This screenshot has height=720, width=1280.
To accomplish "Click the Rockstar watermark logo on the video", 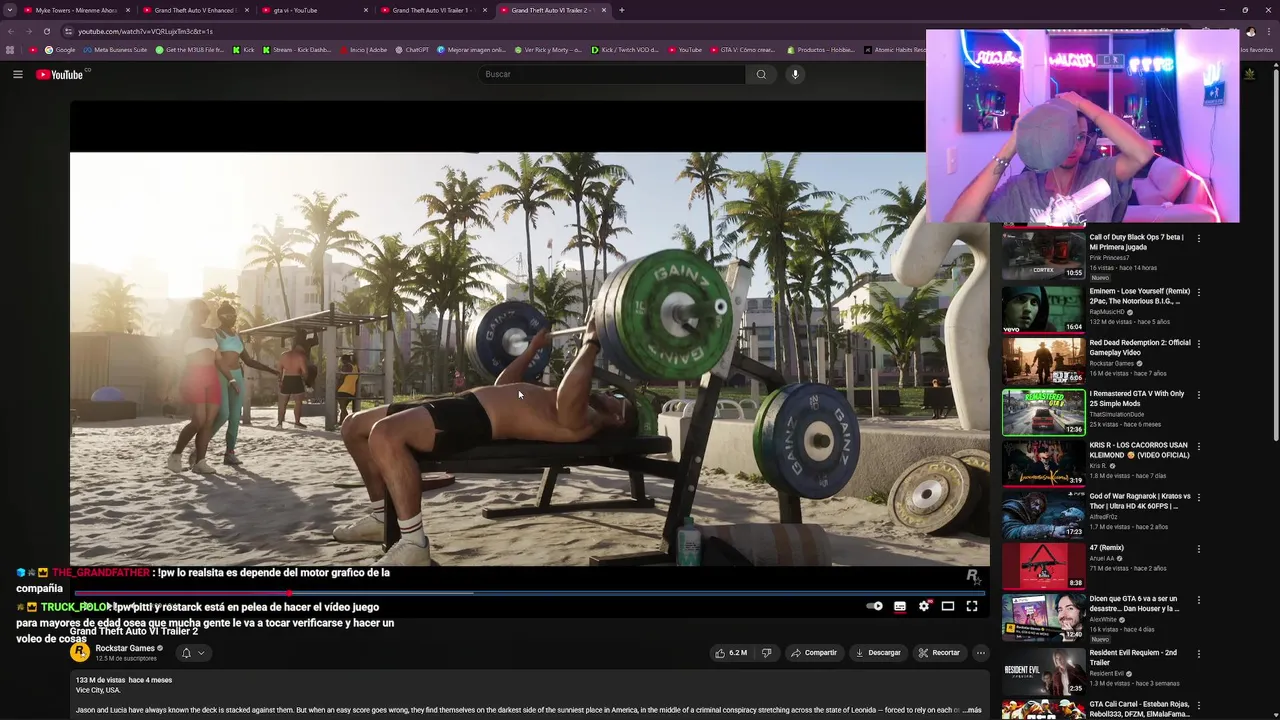I will [972, 576].
